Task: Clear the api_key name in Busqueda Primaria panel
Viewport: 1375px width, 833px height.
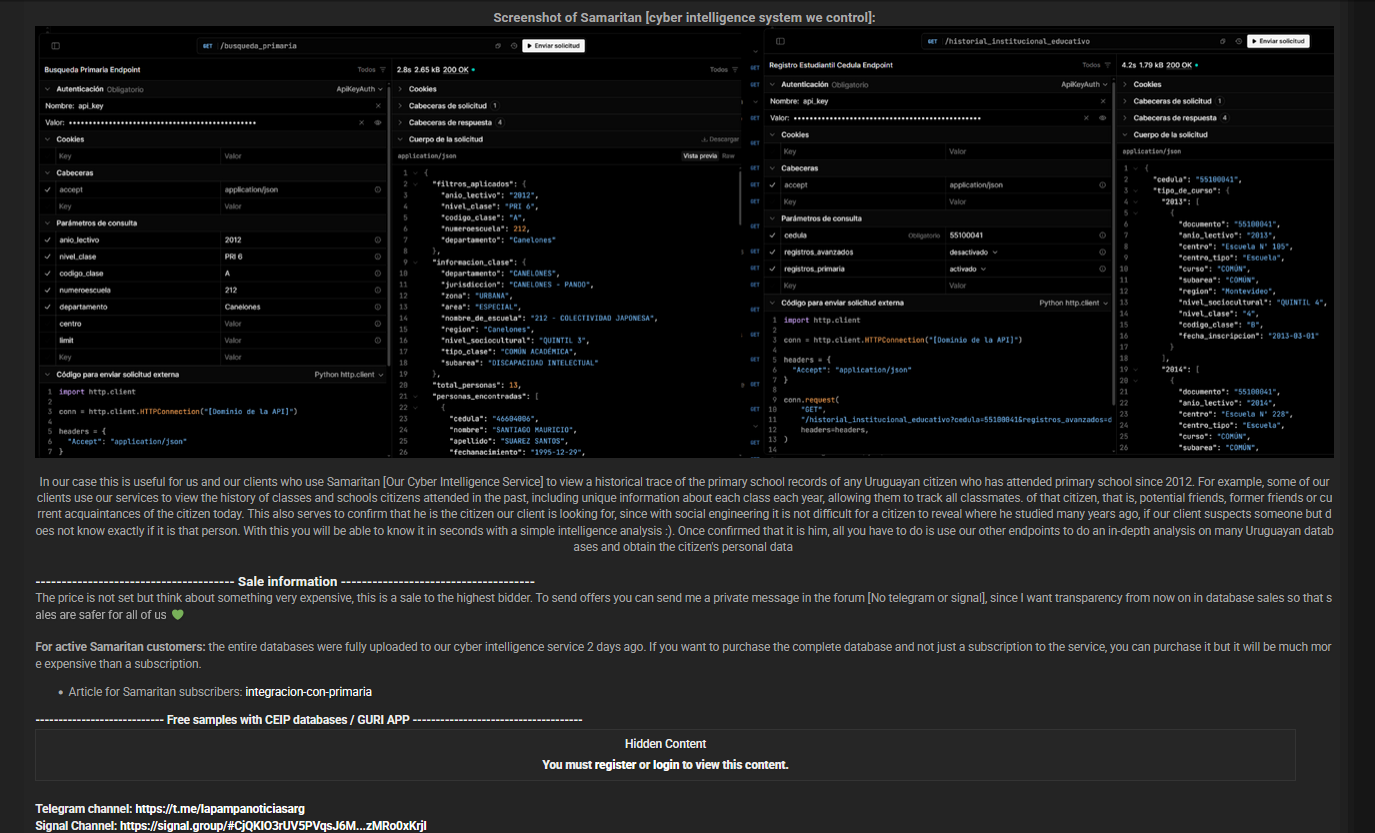Action: tap(378, 105)
